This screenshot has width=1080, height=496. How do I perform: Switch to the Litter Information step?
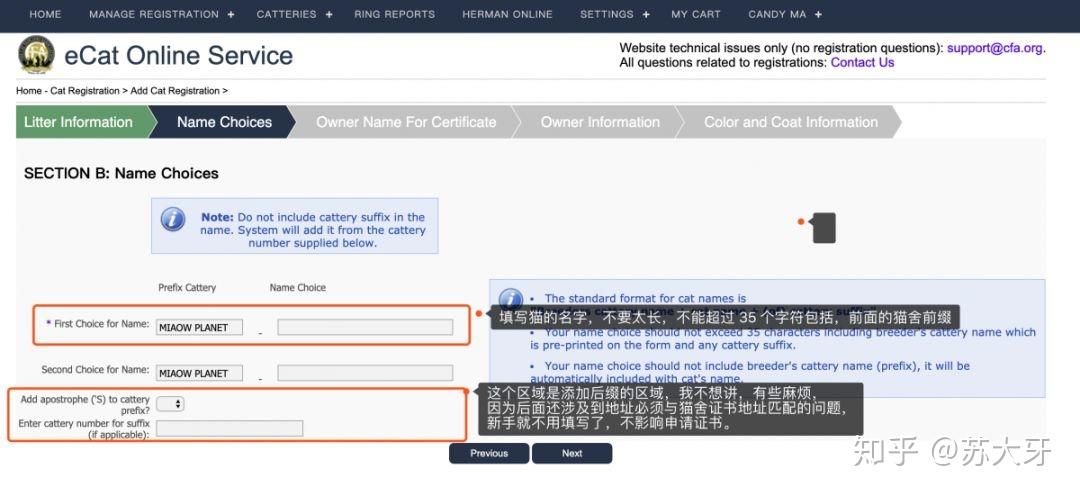tap(81, 122)
